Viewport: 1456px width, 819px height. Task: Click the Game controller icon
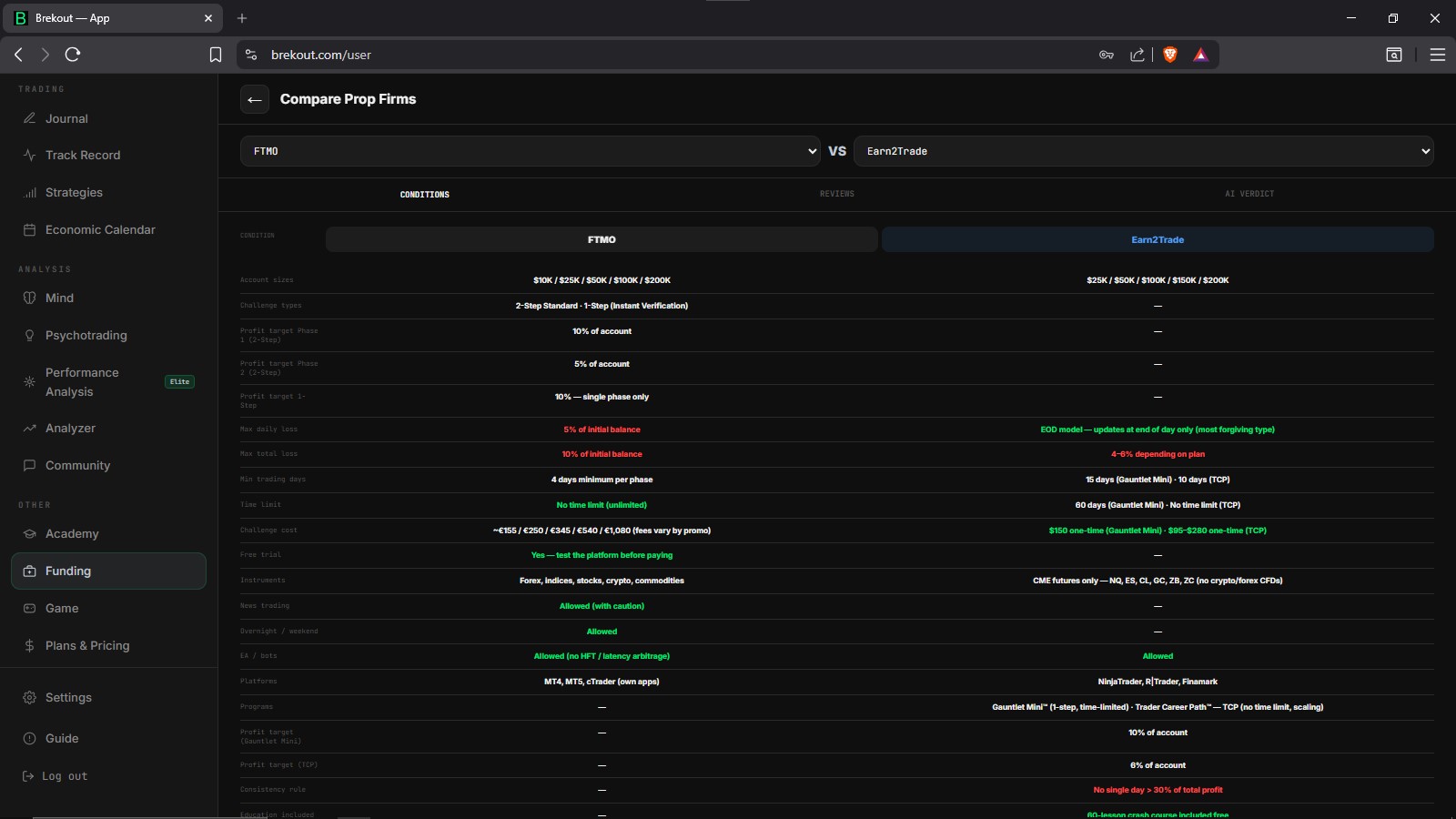tap(29, 609)
